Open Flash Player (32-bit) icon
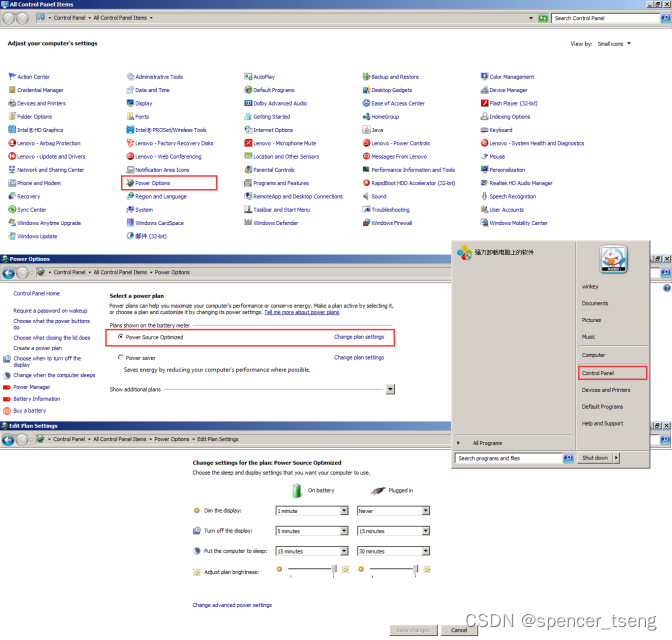This screenshot has height=640, width=672. 484,103
